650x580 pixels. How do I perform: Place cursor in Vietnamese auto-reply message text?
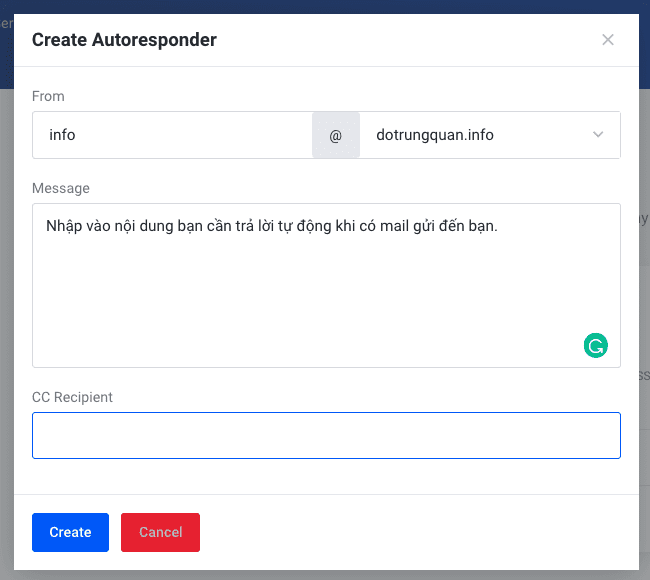(271, 226)
